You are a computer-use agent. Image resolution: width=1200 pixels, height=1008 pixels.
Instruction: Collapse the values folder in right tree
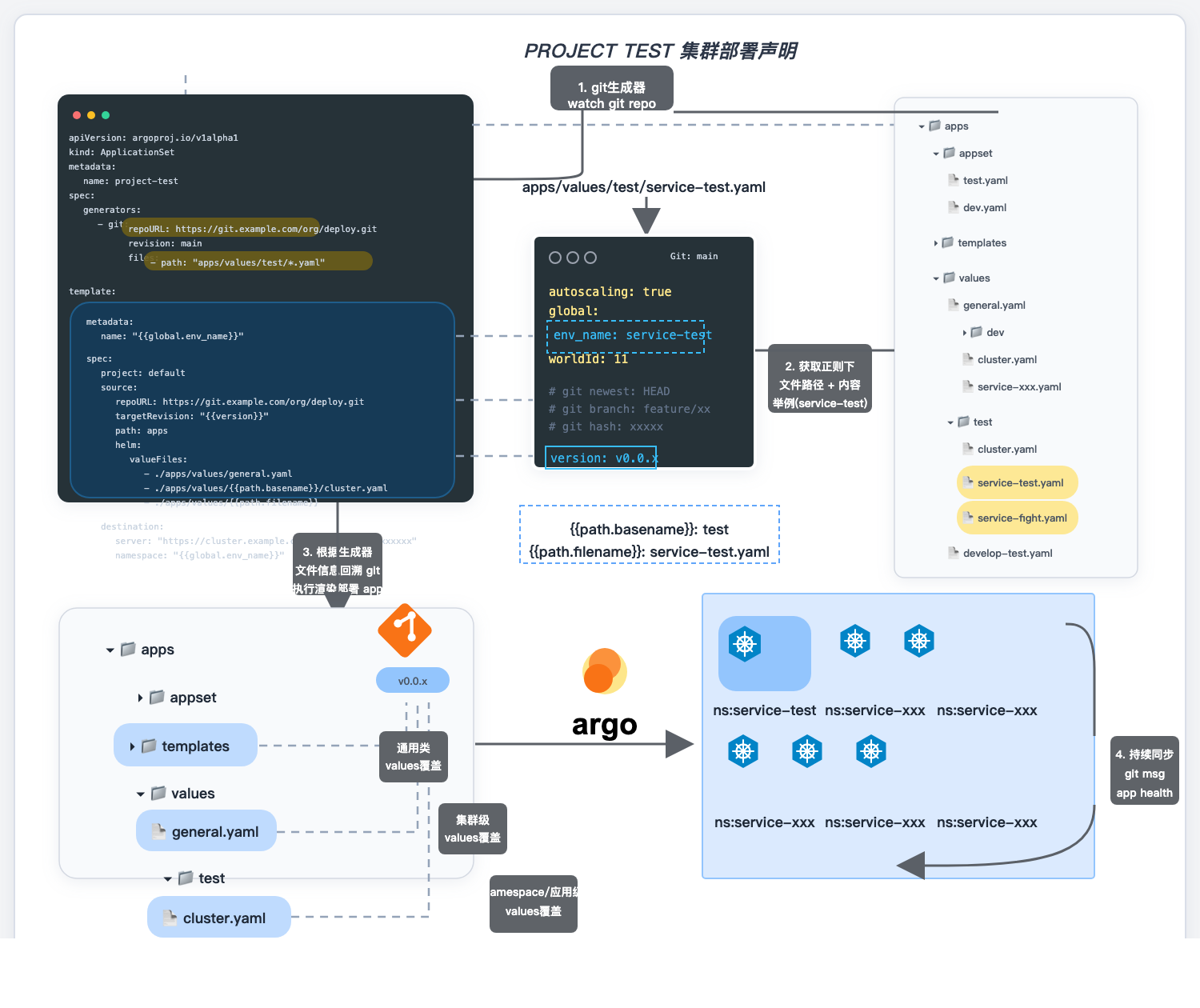click(x=937, y=278)
